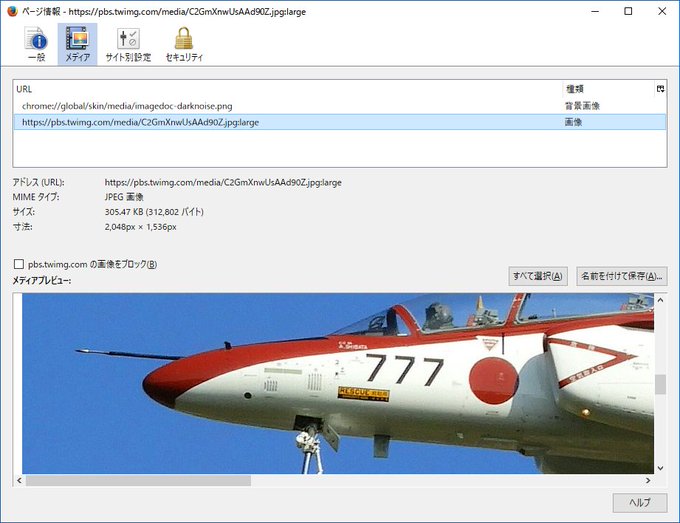Switch to サイト別設定 permissions tab
Viewport: 680px width, 523px height.
[128, 44]
